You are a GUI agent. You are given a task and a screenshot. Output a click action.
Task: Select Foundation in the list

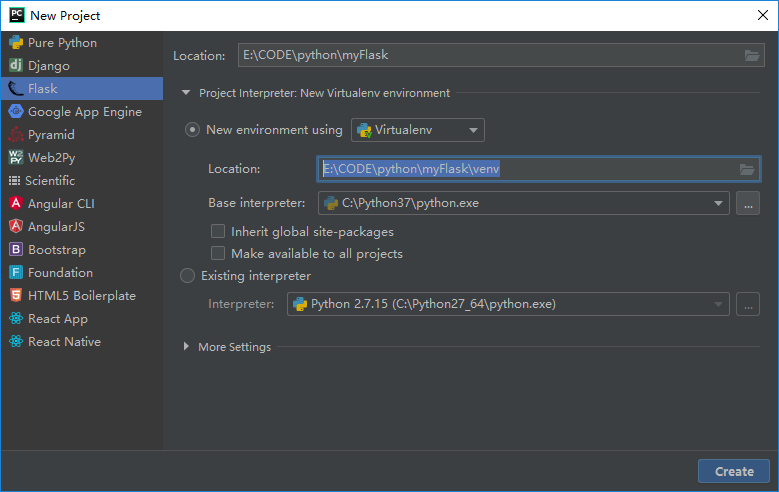click(x=82, y=272)
